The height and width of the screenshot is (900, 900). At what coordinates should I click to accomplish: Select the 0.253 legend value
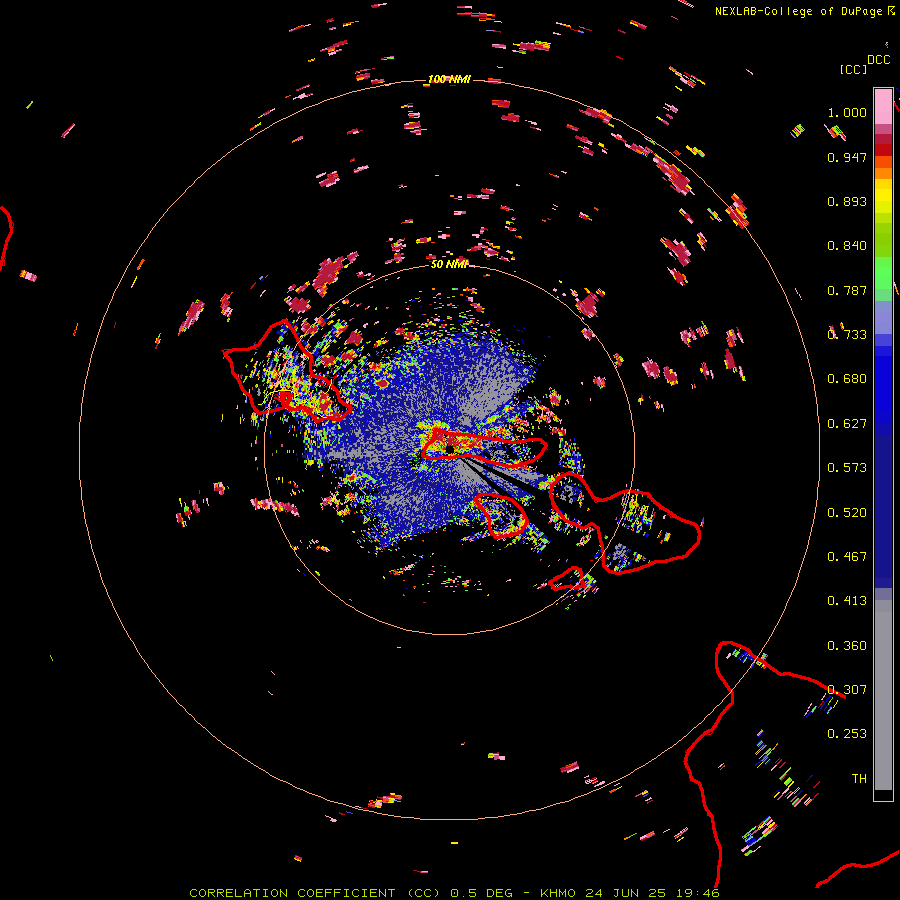tap(847, 734)
